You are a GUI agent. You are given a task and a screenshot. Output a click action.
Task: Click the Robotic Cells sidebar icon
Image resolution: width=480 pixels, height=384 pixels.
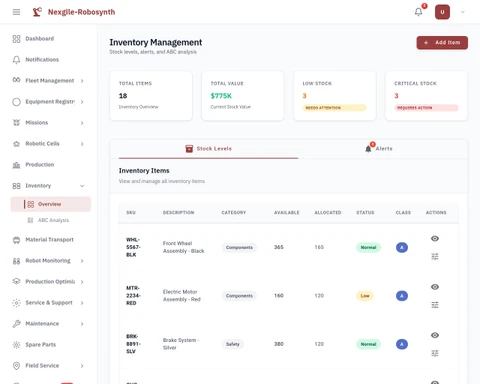pyautogui.click(x=16, y=144)
